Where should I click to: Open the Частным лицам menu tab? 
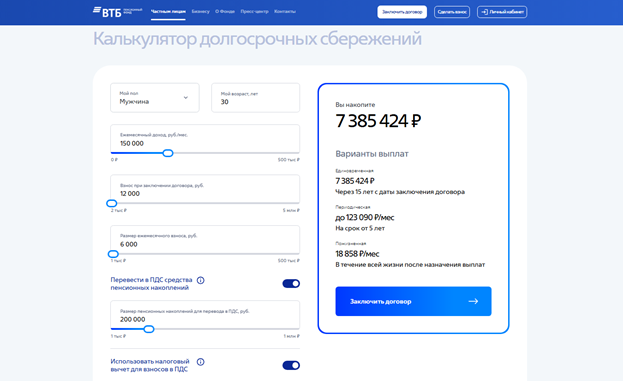pyautogui.click(x=168, y=12)
